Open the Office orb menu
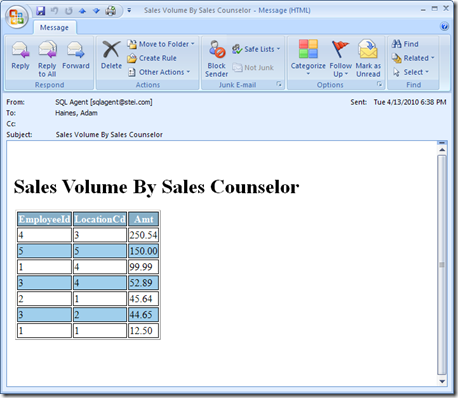 pyautogui.click(x=16, y=17)
